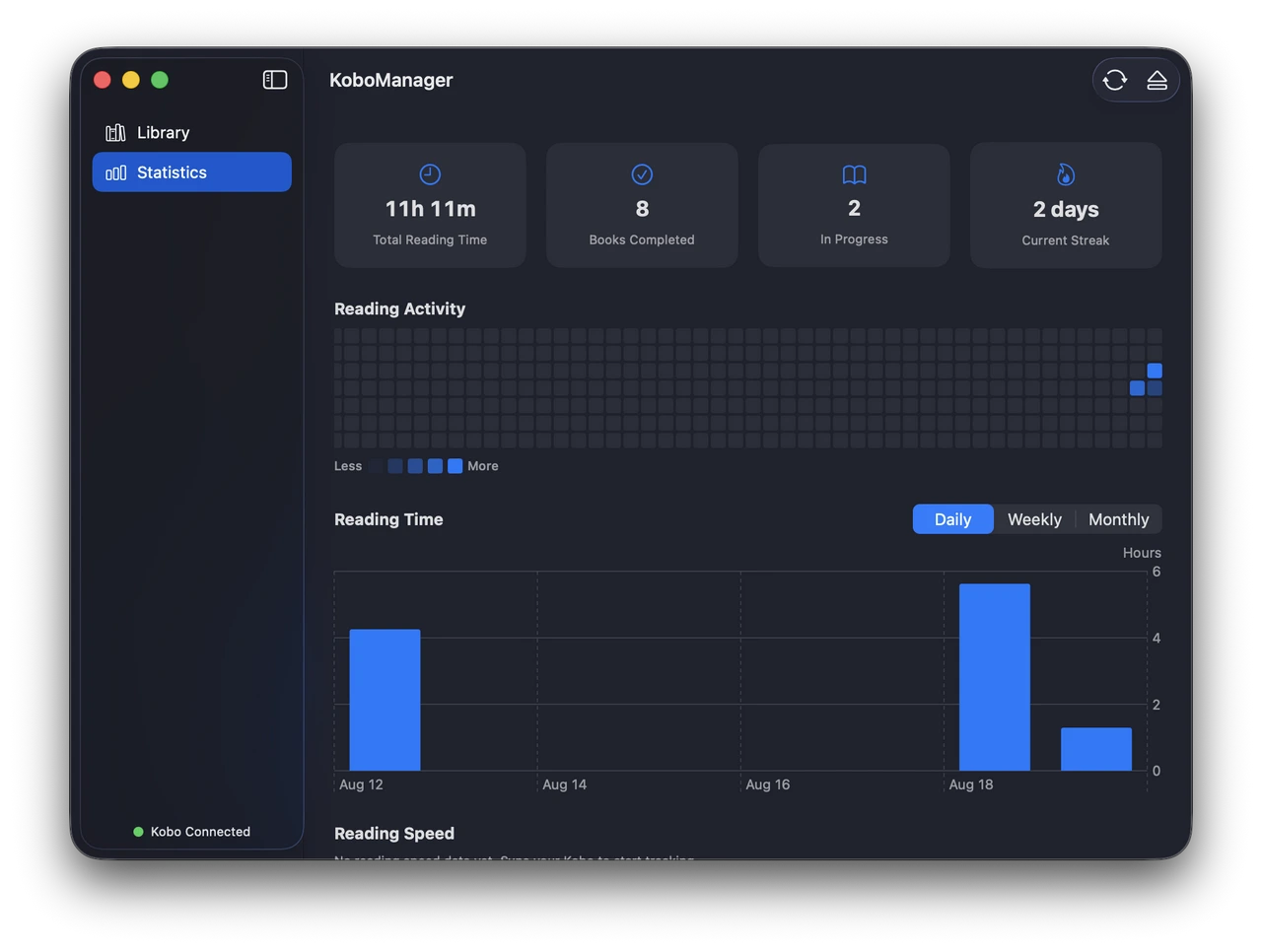
Task: Click the darkest legend swatch beside Less
Action: click(x=376, y=466)
